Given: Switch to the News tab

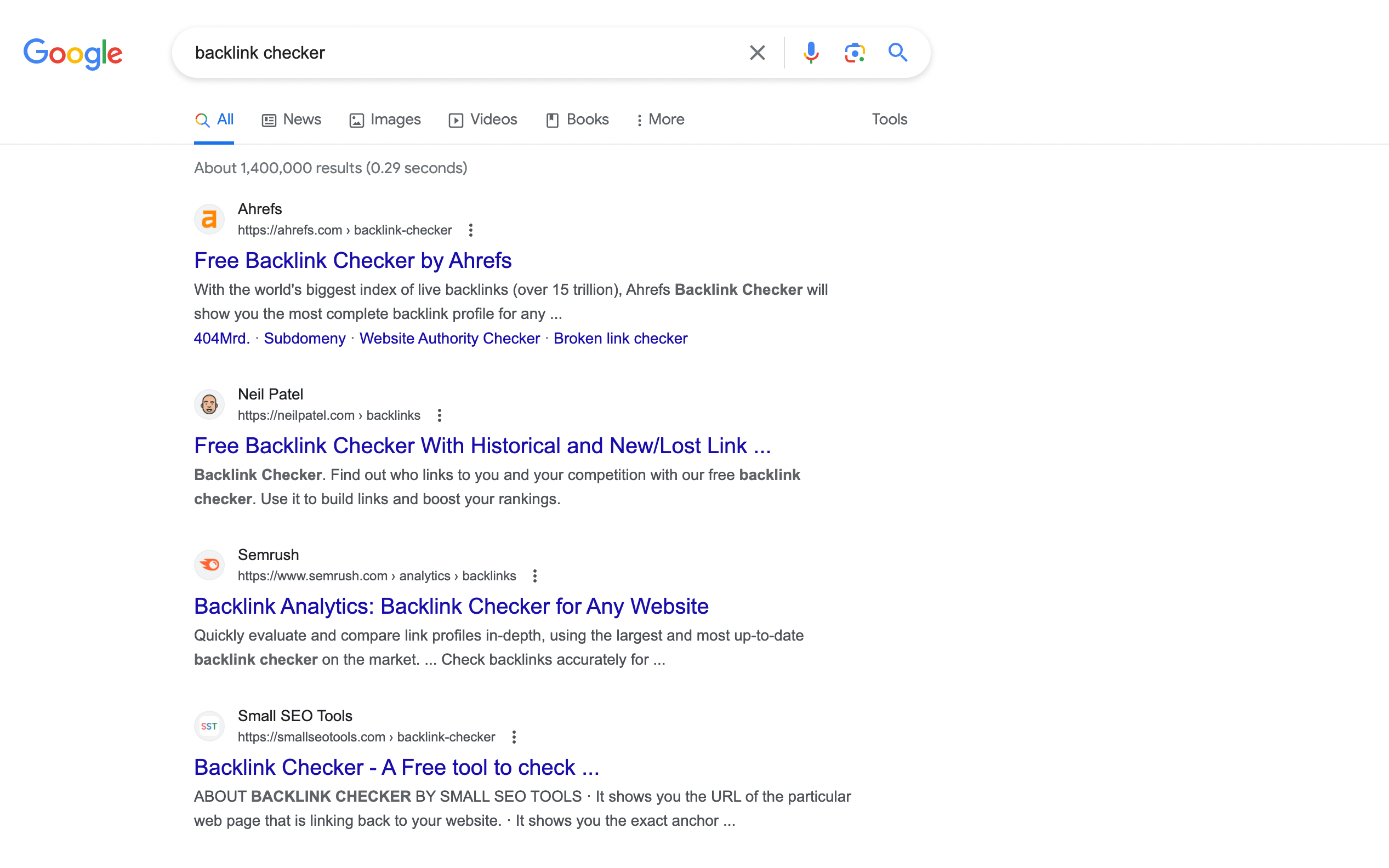Looking at the screenshot, I should [x=291, y=119].
